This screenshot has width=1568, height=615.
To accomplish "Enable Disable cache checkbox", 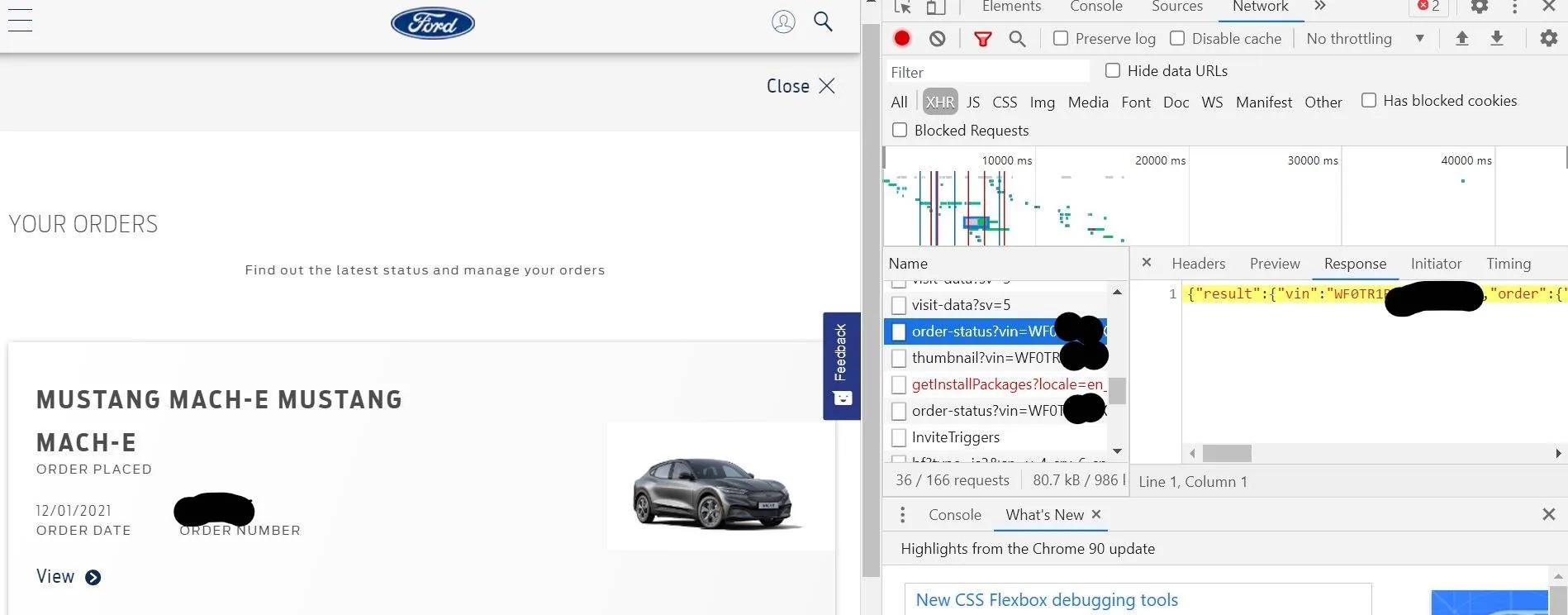I will click(x=1177, y=38).
